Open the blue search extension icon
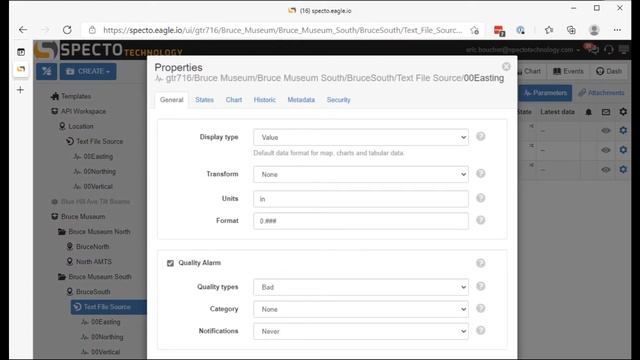The height and width of the screenshot is (360, 640). coord(520,30)
